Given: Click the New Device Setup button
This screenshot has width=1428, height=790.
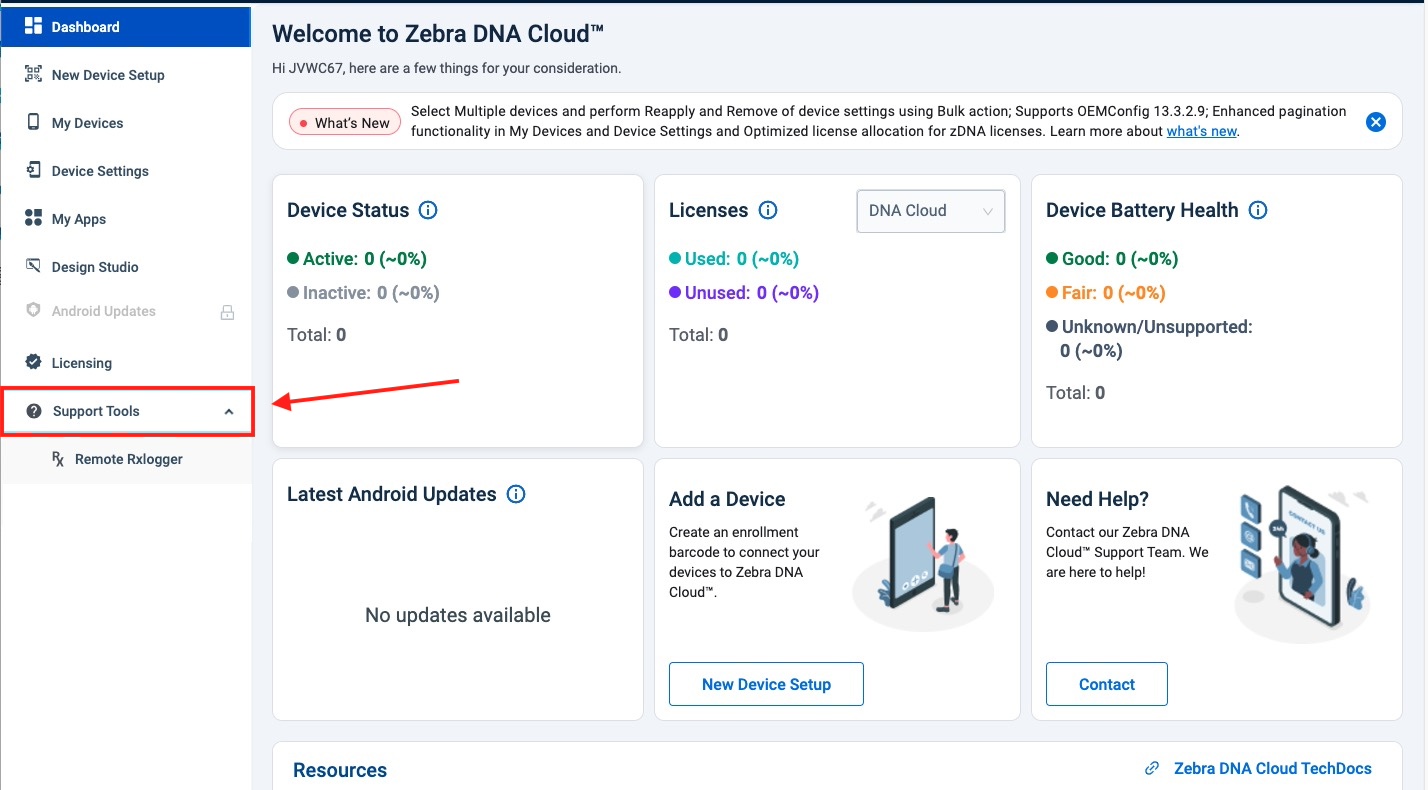Looking at the screenshot, I should [x=766, y=684].
